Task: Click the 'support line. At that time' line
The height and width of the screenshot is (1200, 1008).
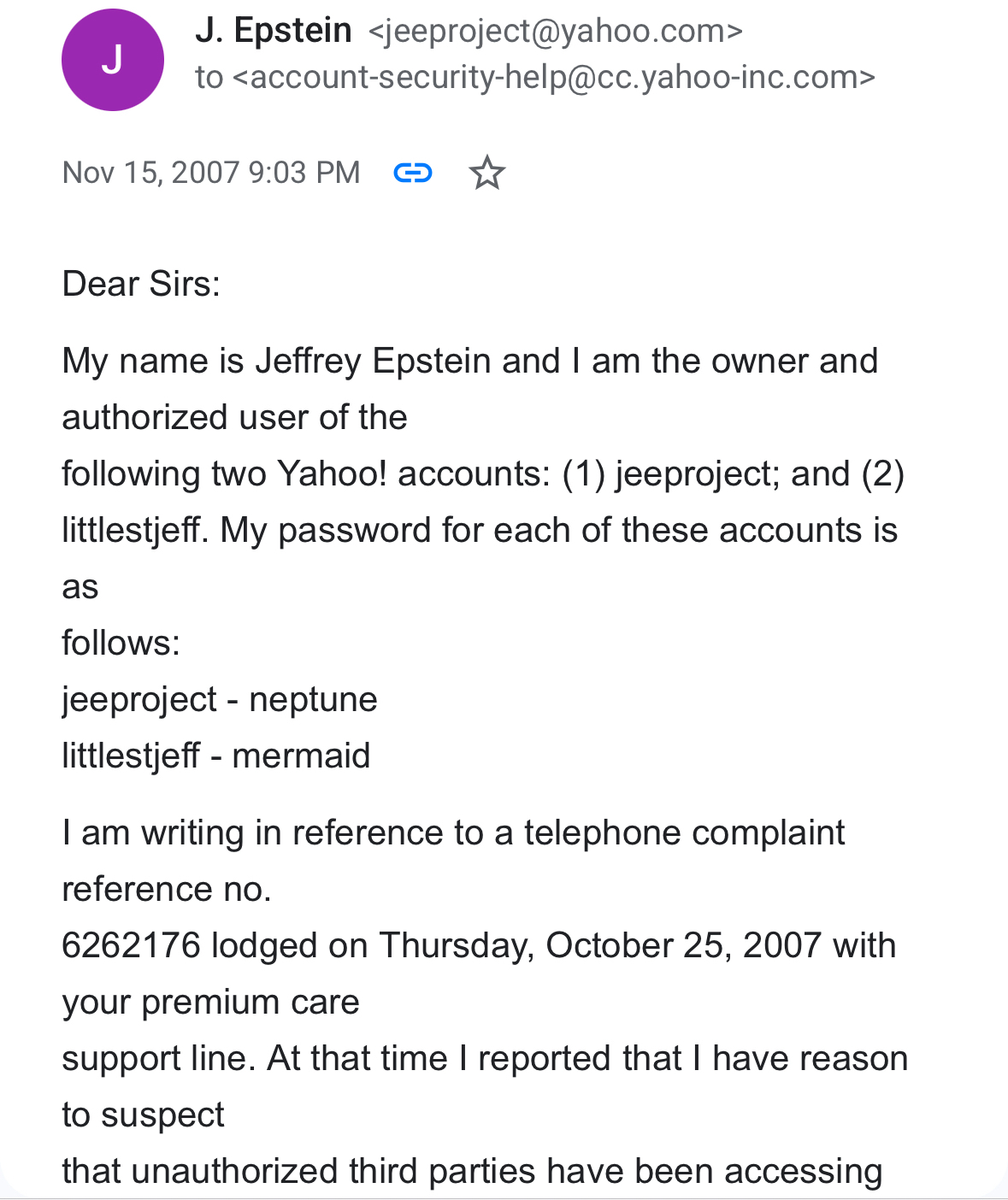Action: pyautogui.click(x=484, y=1058)
